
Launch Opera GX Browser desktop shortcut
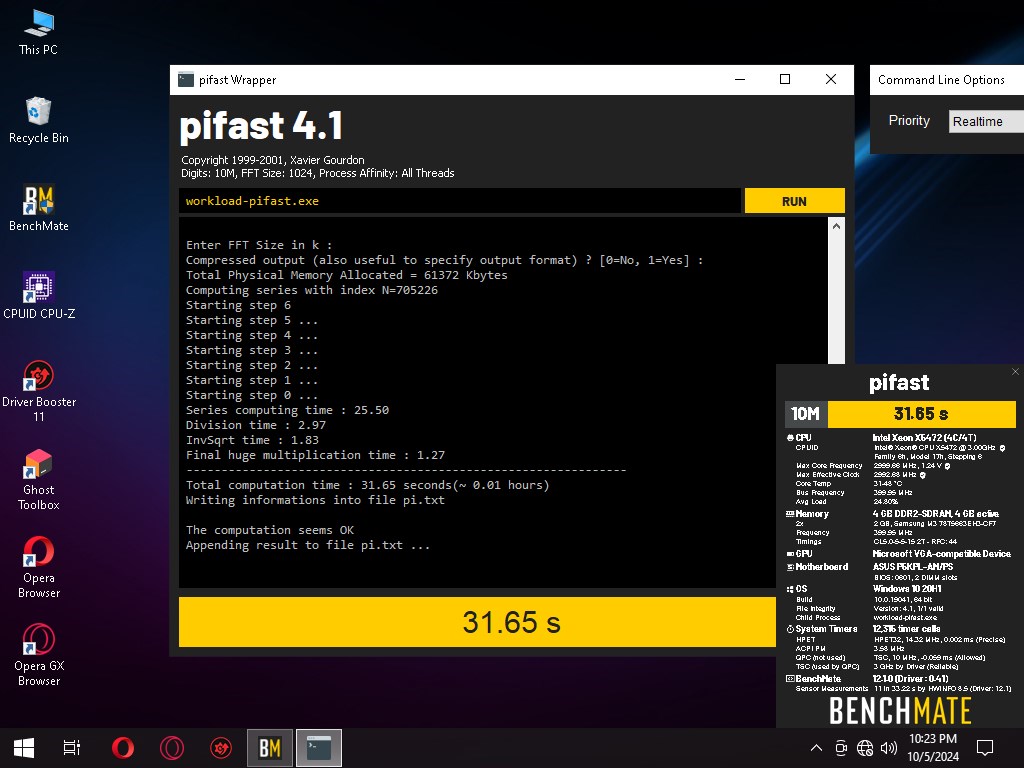(x=39, y=656)
